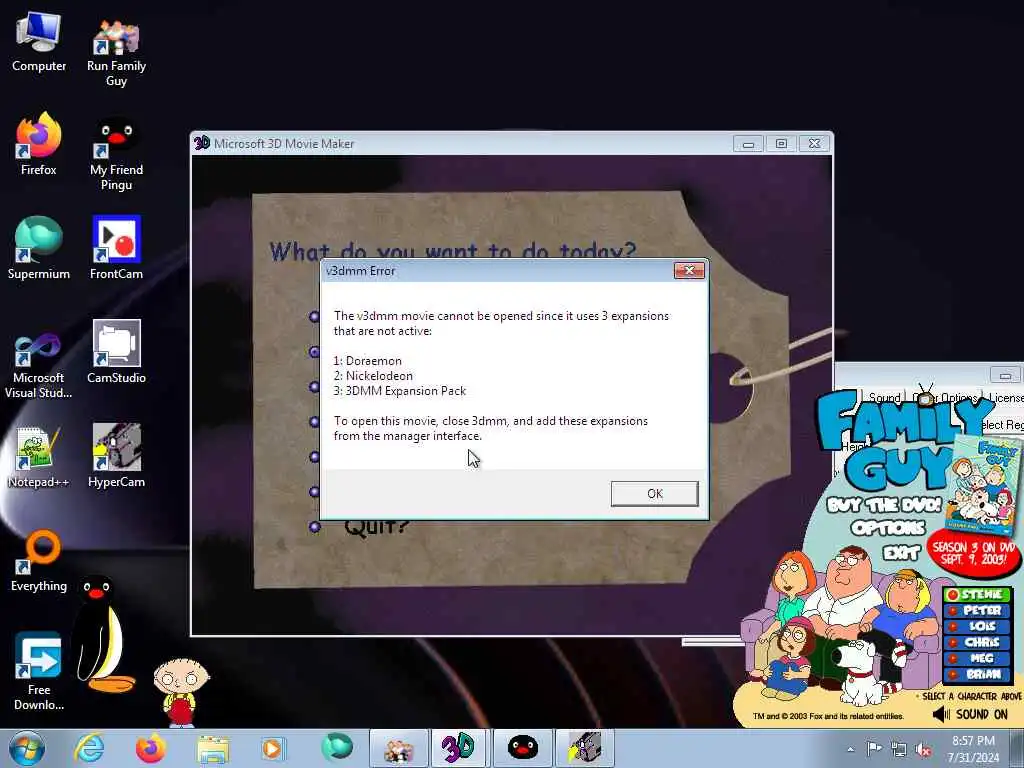Select the Meg character button
Viewport: 1024px width, 768px height.
[x=977, y=658]
